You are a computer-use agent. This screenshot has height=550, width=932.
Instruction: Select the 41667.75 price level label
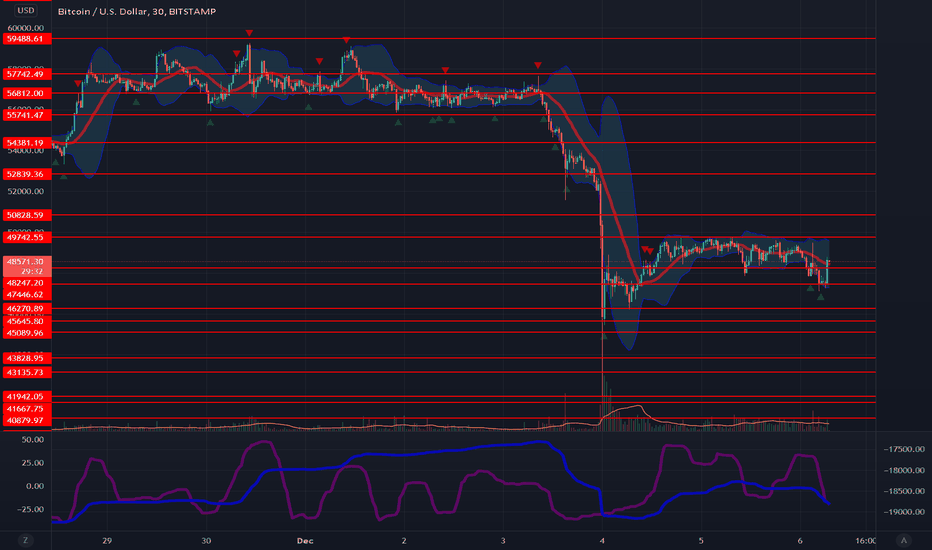[x=27, y=408]
